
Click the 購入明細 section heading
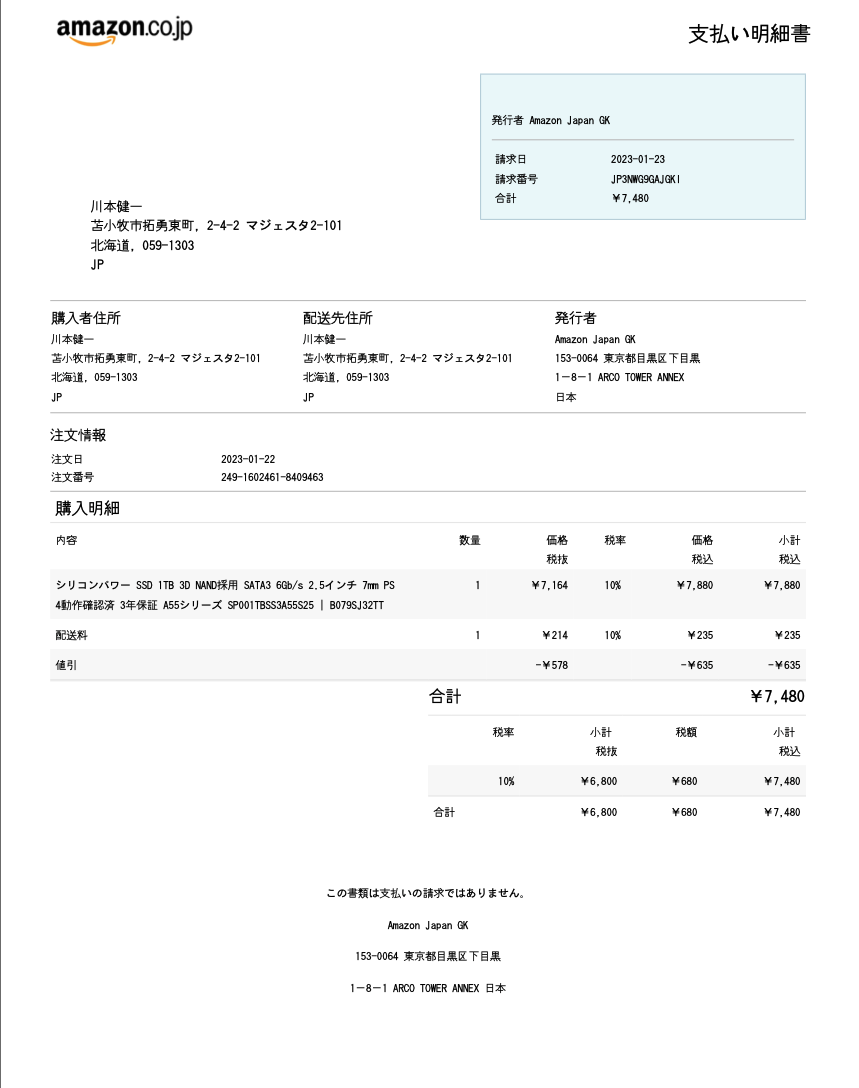point(87,508)
